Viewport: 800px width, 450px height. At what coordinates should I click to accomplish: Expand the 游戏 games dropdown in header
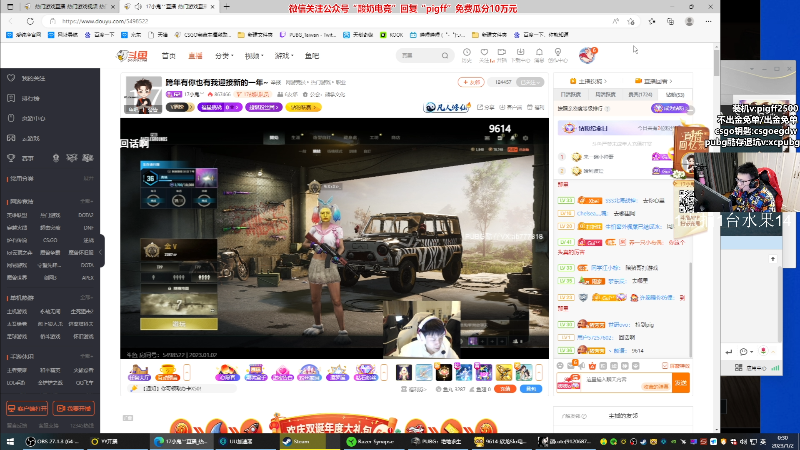pos(284,56)
